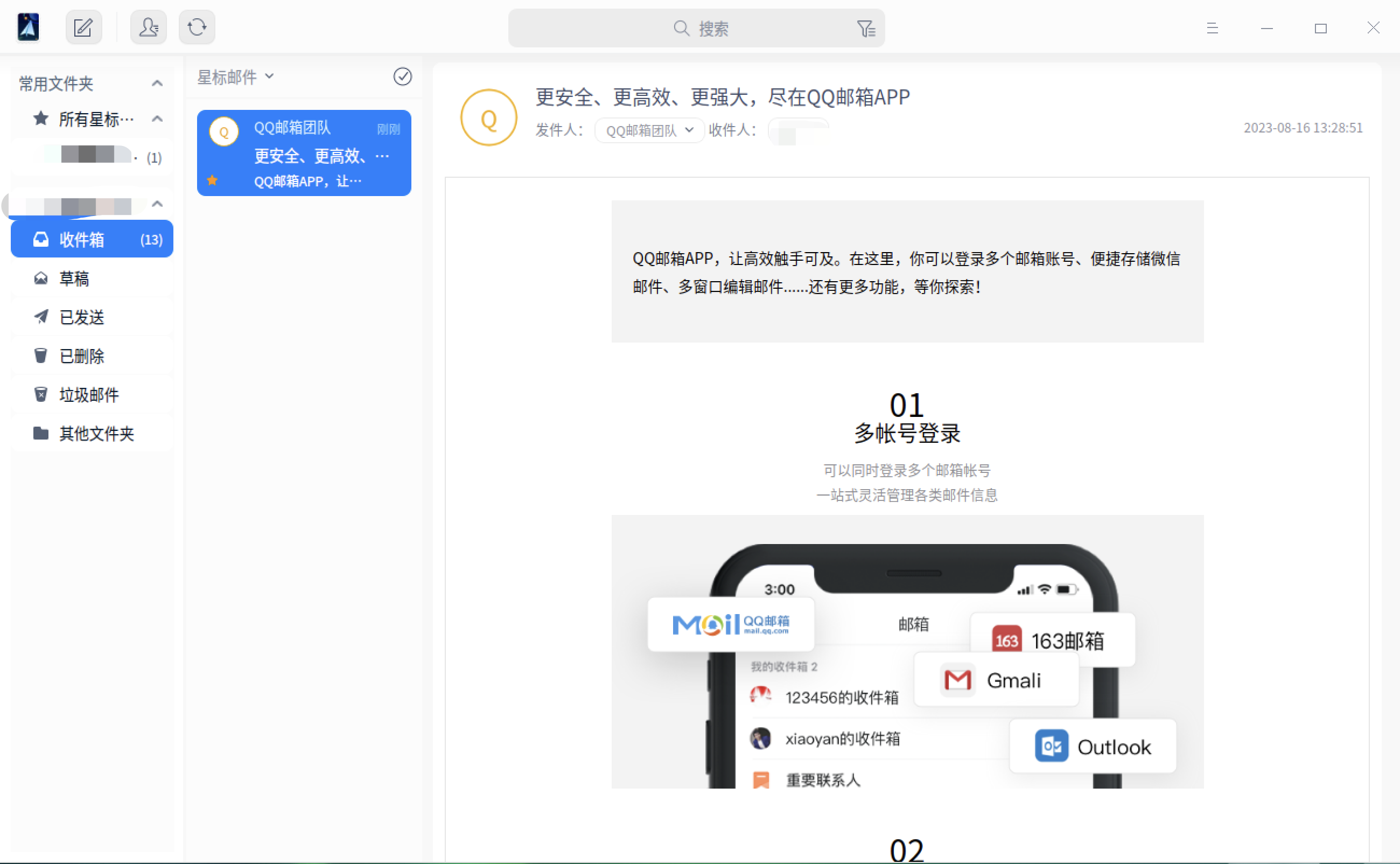Click the timestamp 2023-08-16 13:28:51
Image resolution: width=1400 pixels, height=864 pixels.
point(1303,128)
